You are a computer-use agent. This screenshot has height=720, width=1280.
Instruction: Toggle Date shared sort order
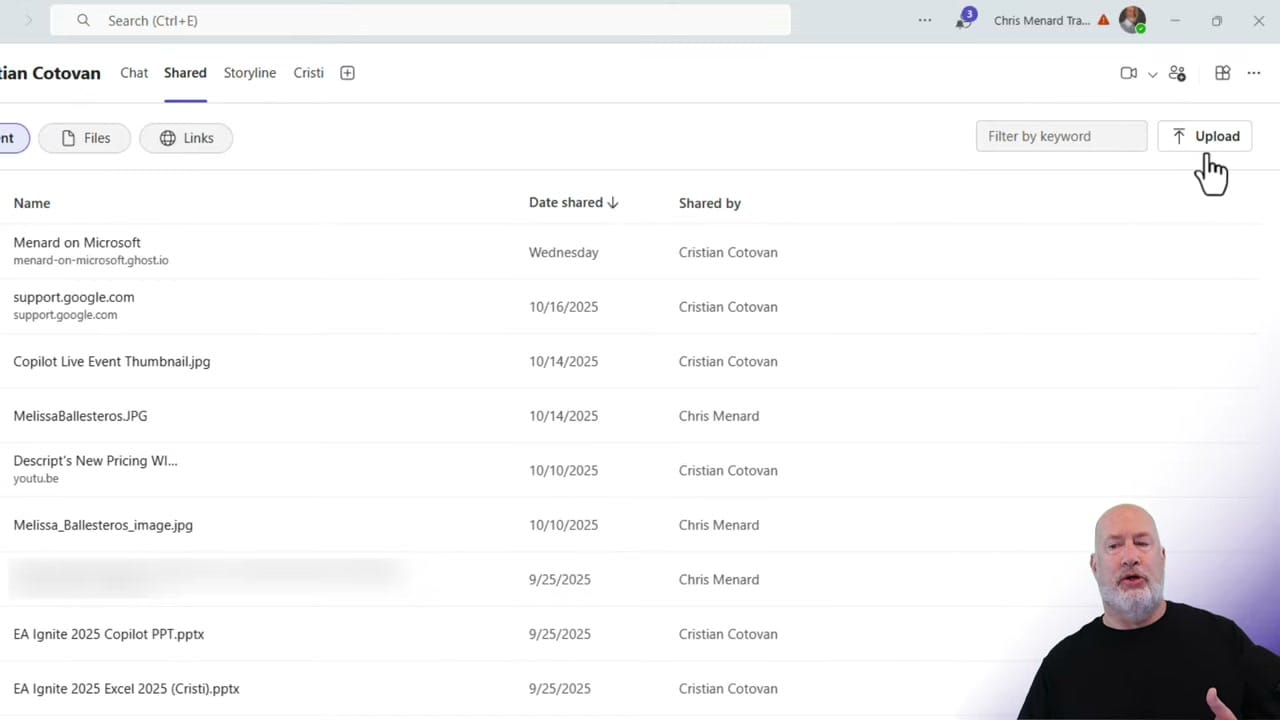point(573,202)
